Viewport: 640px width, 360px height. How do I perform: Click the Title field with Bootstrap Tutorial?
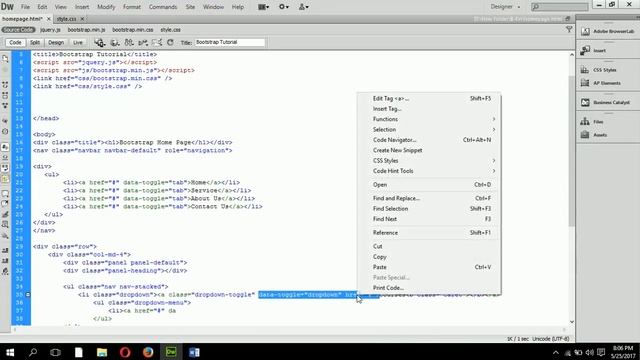(x=230, y=42)
